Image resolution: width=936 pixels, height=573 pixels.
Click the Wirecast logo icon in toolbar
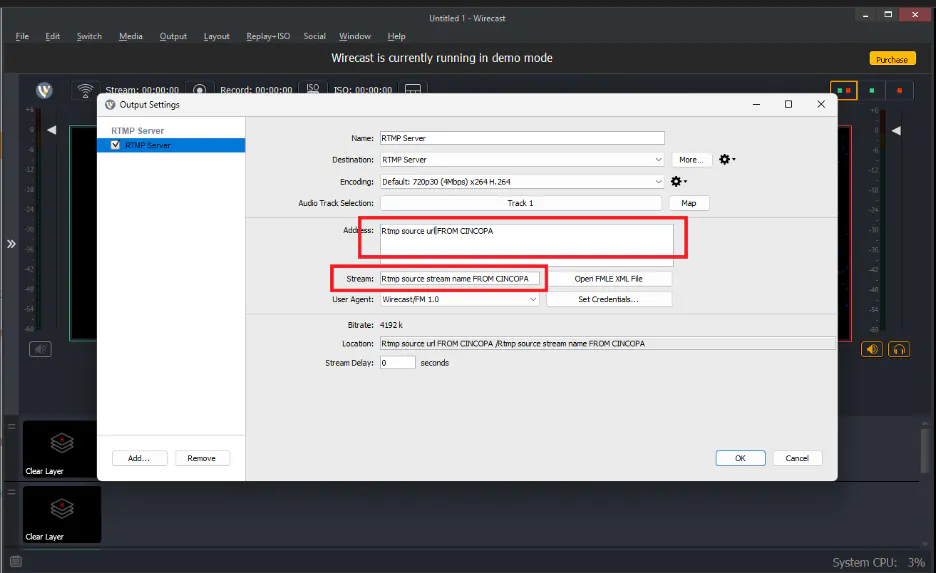(x=44, y=90)
